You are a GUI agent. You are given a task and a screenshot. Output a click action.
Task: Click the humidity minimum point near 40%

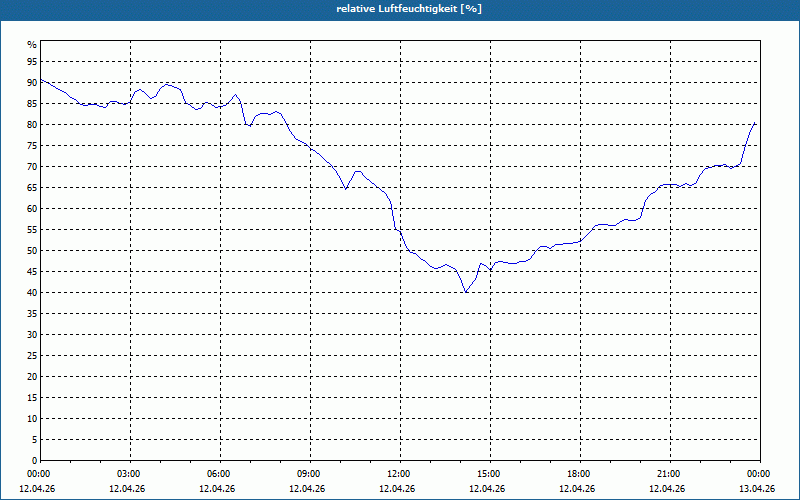coord(466,292)
